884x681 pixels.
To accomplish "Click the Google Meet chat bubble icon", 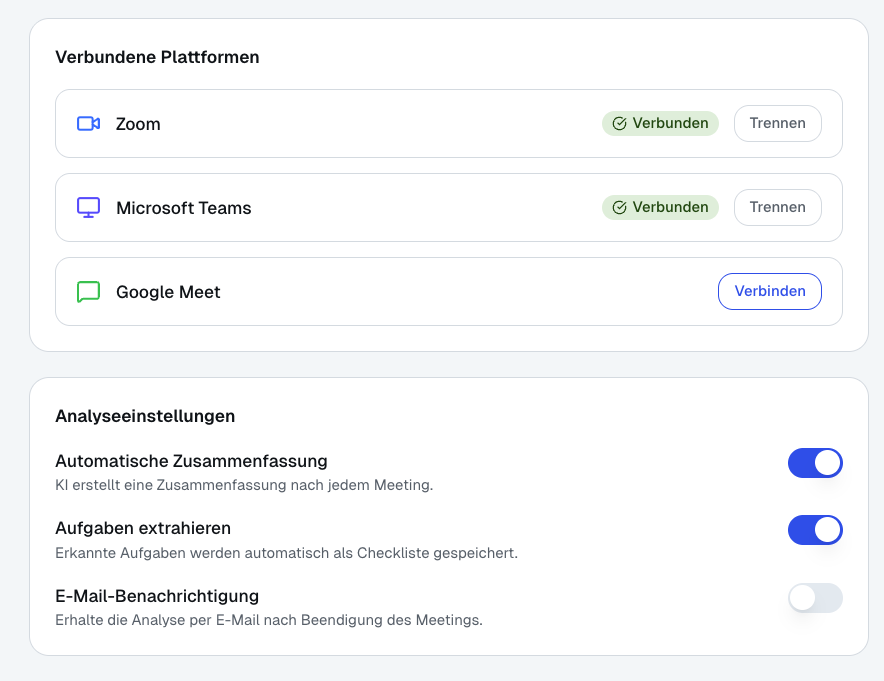I will (88, 291).
